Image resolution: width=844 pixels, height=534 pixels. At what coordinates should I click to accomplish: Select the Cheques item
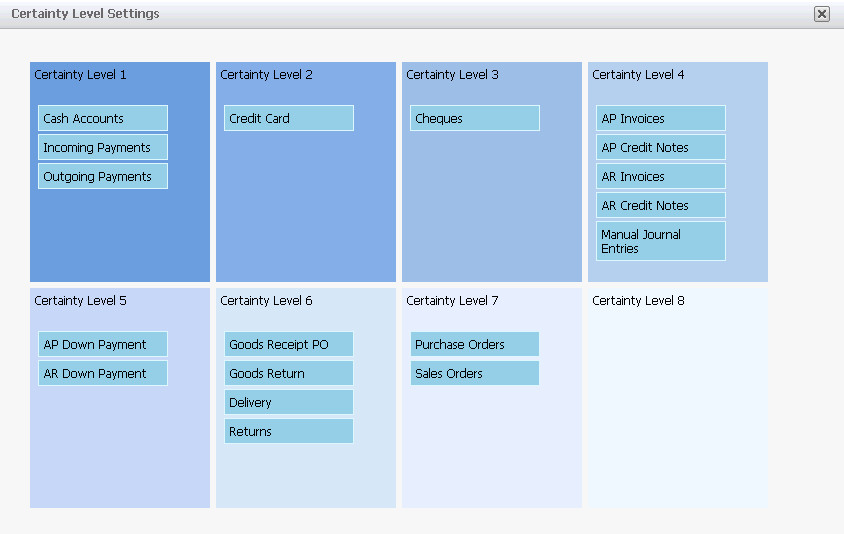pyautogui.click(x=475, y=118)
